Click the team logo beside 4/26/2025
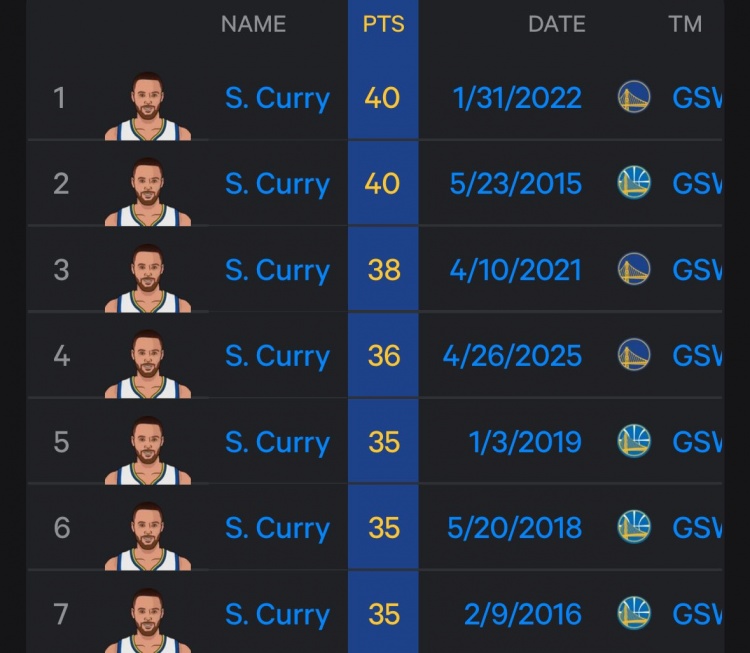Viewport: 750px width, 653px height. coord(634,356)
